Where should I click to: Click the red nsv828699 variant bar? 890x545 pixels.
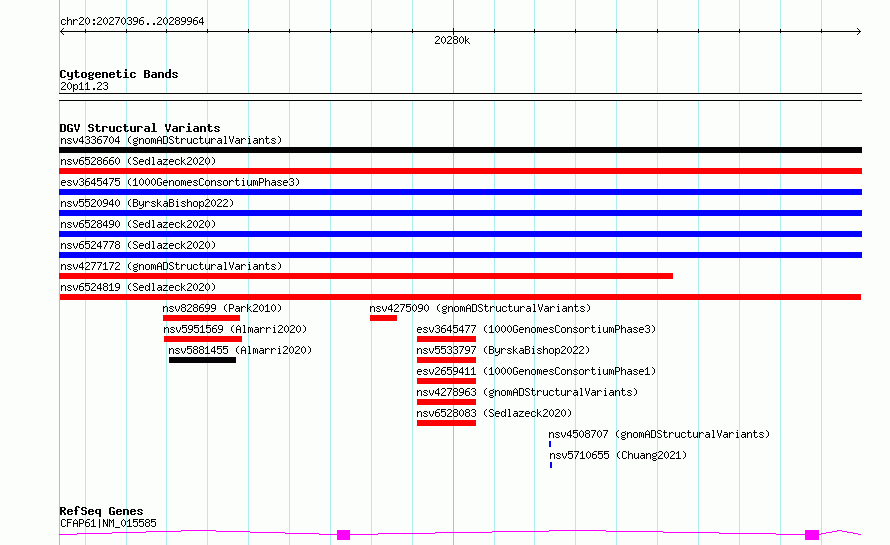tap(201, 318)
